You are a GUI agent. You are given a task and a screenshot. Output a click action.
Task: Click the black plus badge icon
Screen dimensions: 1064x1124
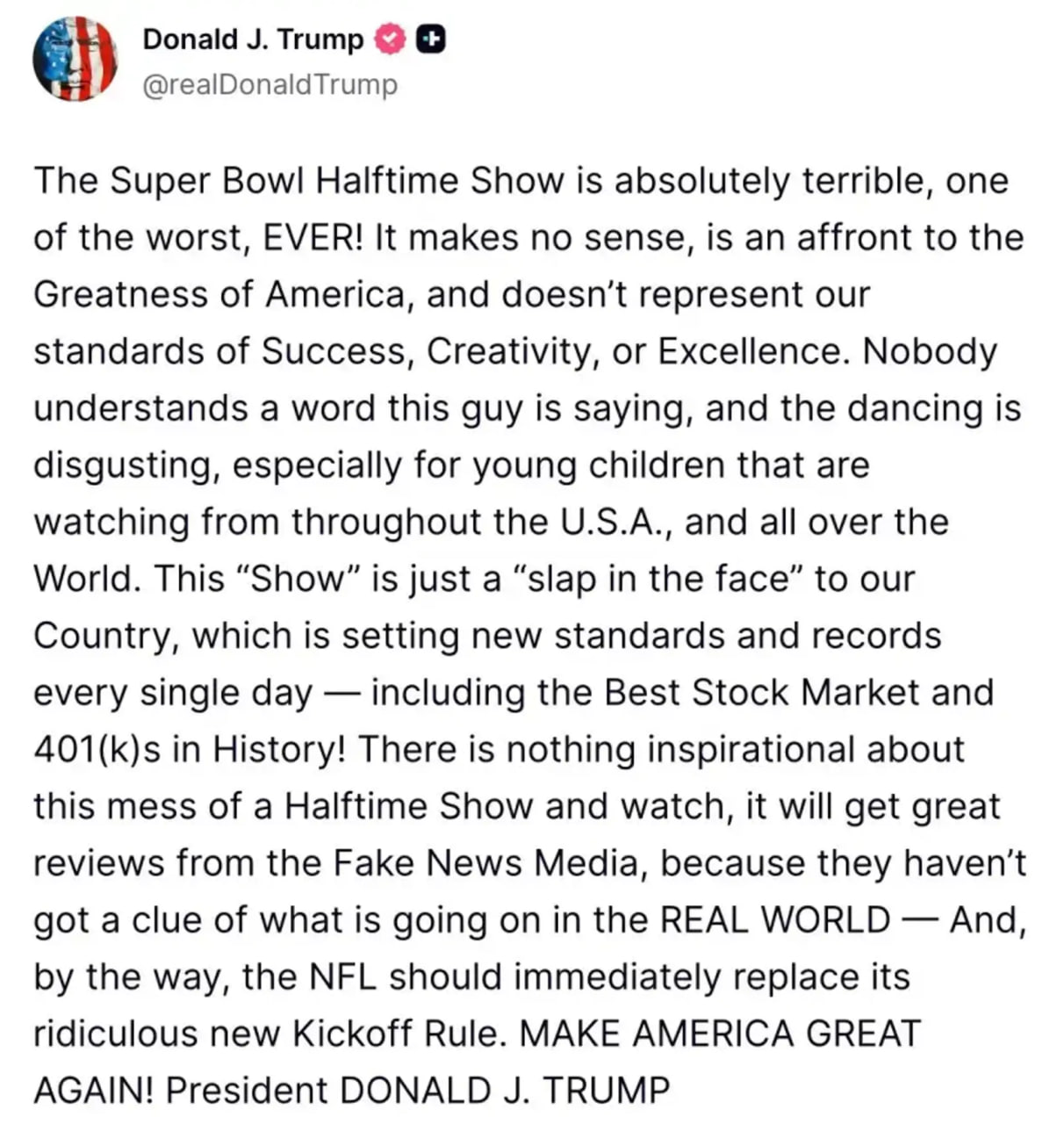click(x=430, y=40)
